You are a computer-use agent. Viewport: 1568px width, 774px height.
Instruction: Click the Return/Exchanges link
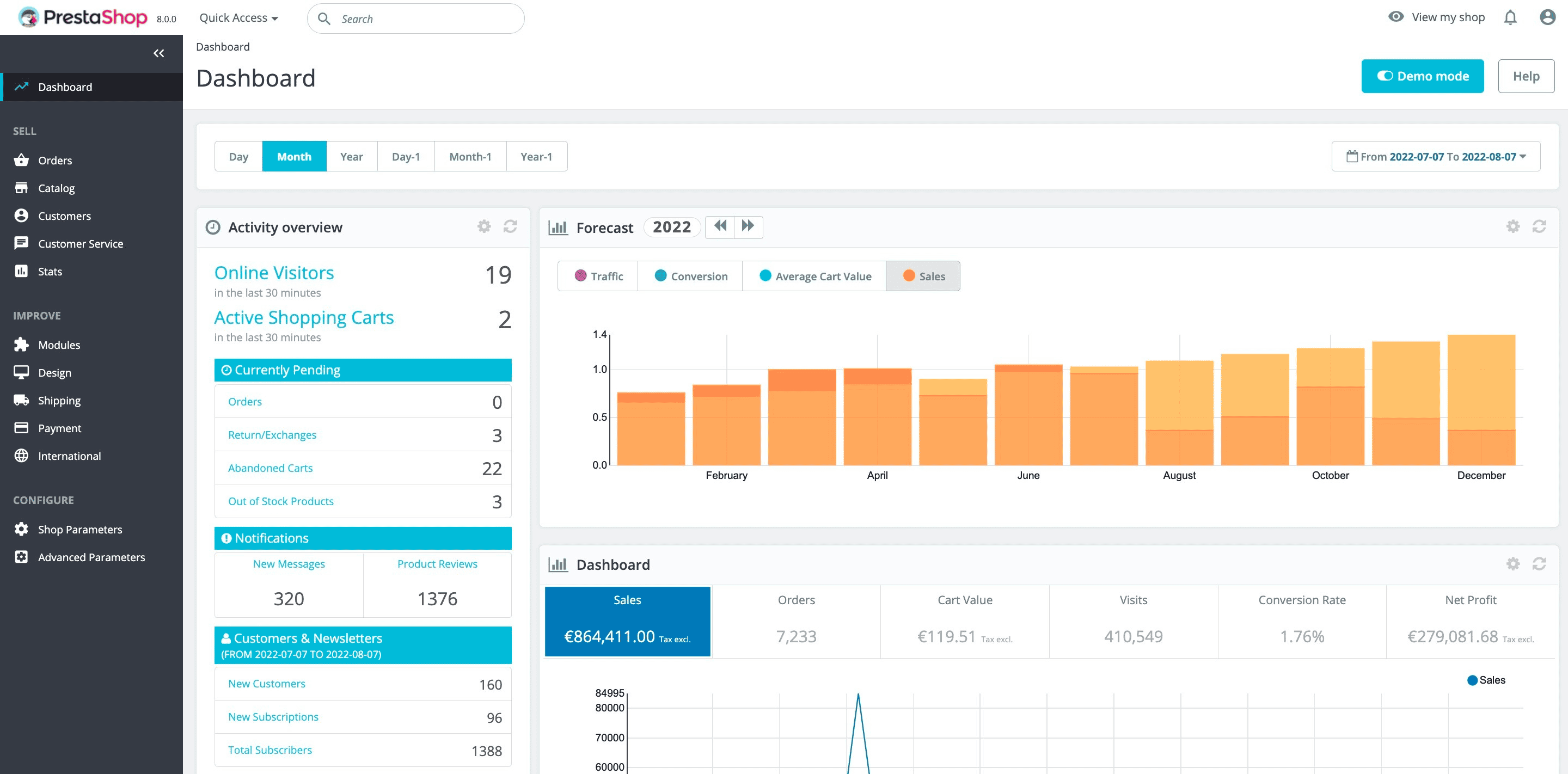pos(272,434)
